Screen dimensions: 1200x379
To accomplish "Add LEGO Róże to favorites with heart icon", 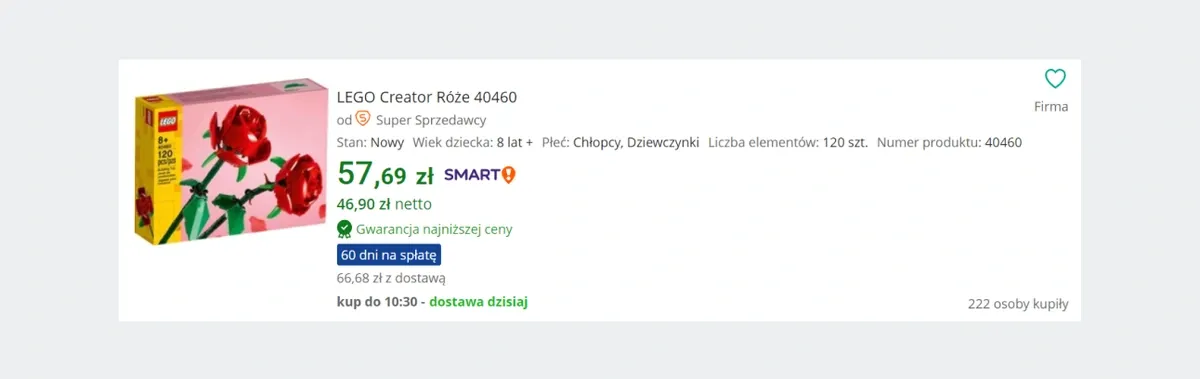I will tap(1055, 79).
